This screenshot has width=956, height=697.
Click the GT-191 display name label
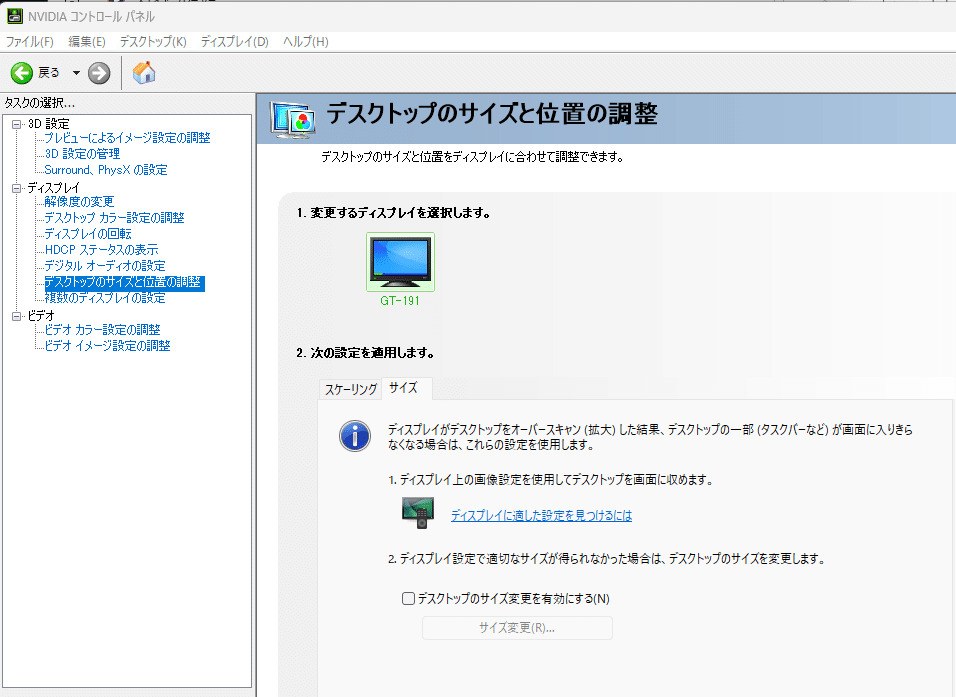pos(400,301)
